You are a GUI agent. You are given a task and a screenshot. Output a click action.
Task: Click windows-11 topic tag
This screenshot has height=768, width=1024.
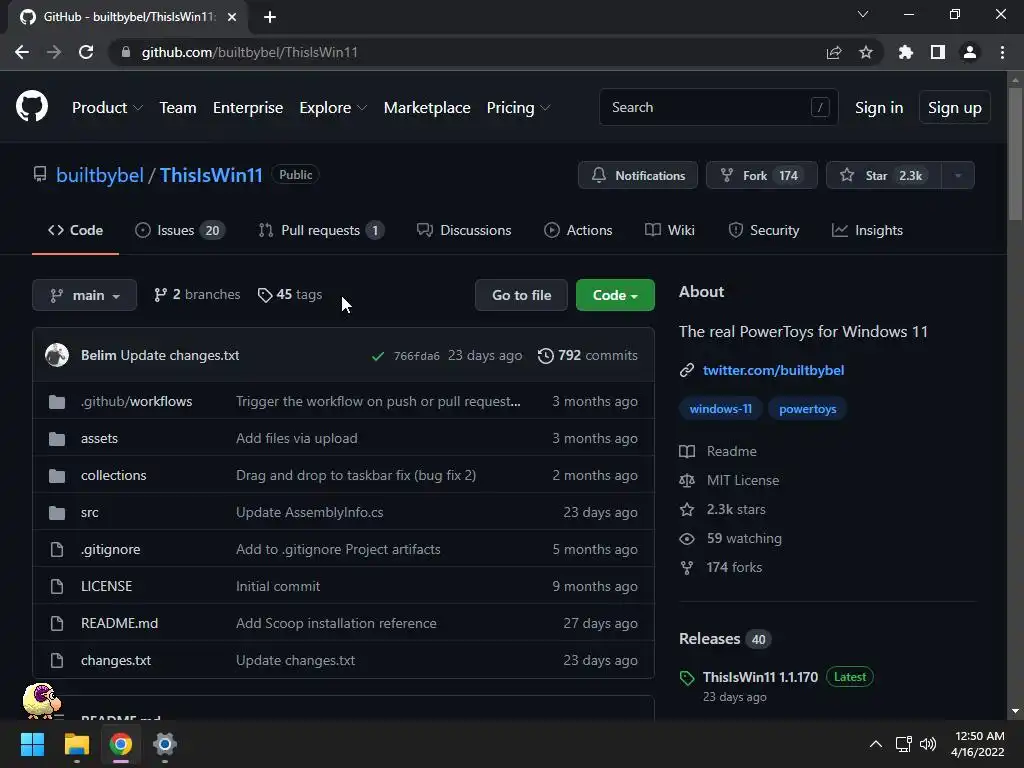(x=720, y=409)
